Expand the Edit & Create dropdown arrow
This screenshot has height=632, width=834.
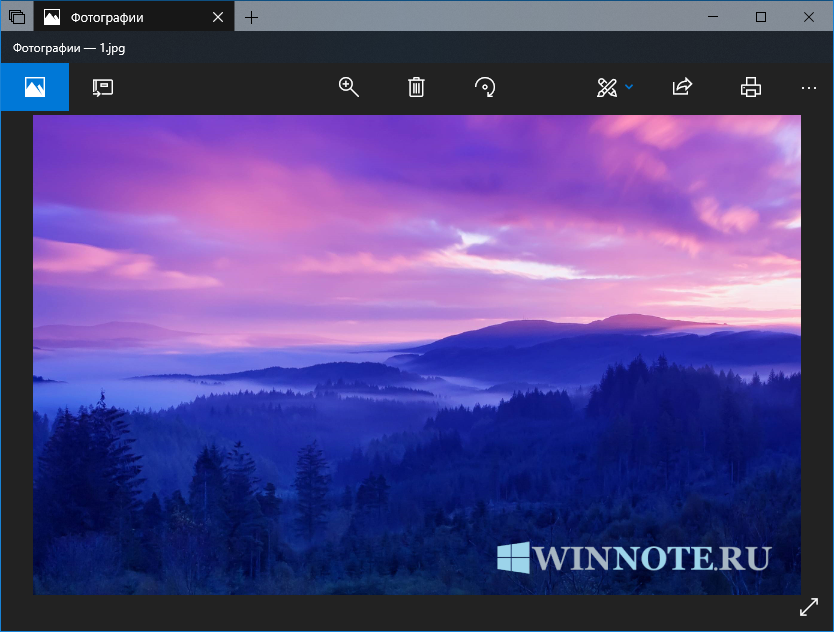(629, 87)
